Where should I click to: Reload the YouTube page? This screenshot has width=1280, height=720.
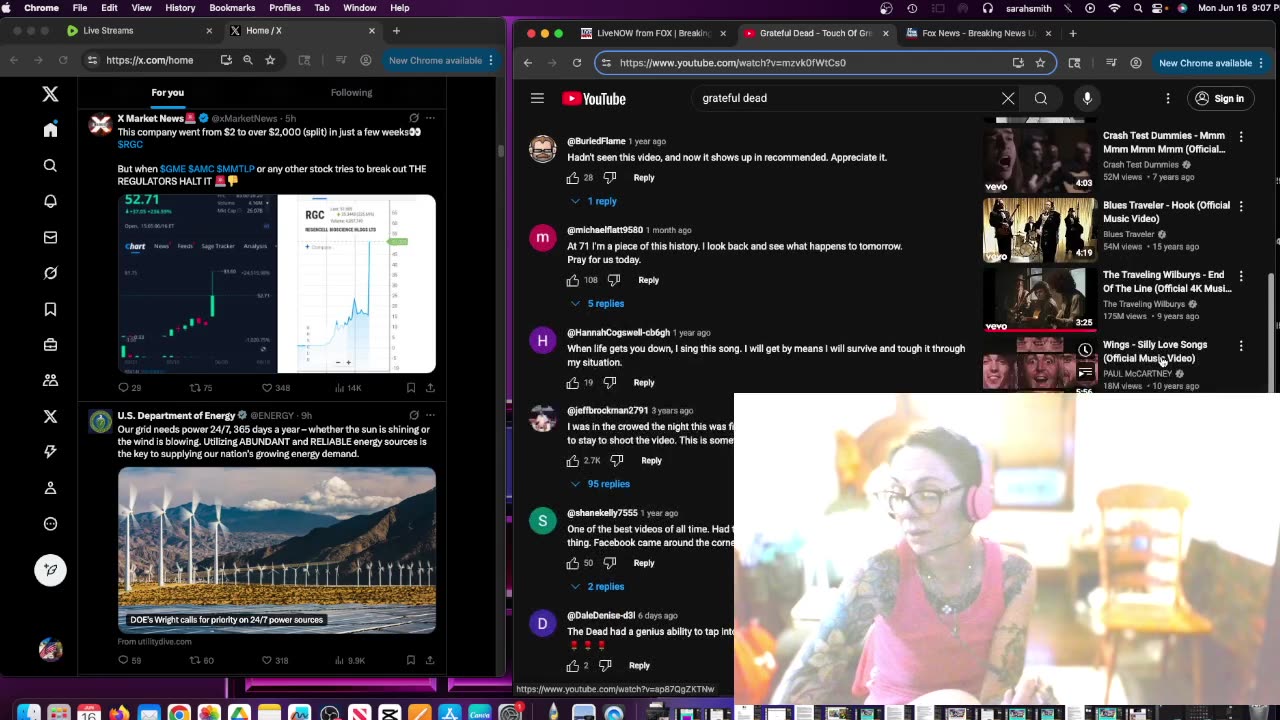pos(577,63)
